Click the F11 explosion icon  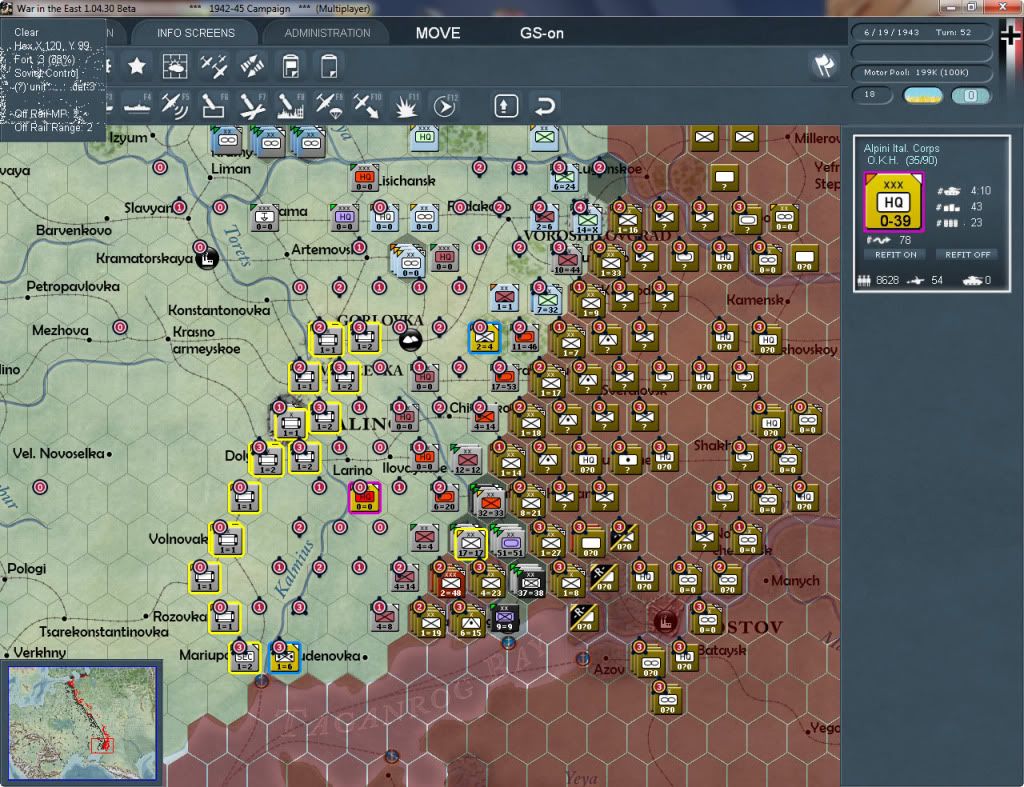406,106
